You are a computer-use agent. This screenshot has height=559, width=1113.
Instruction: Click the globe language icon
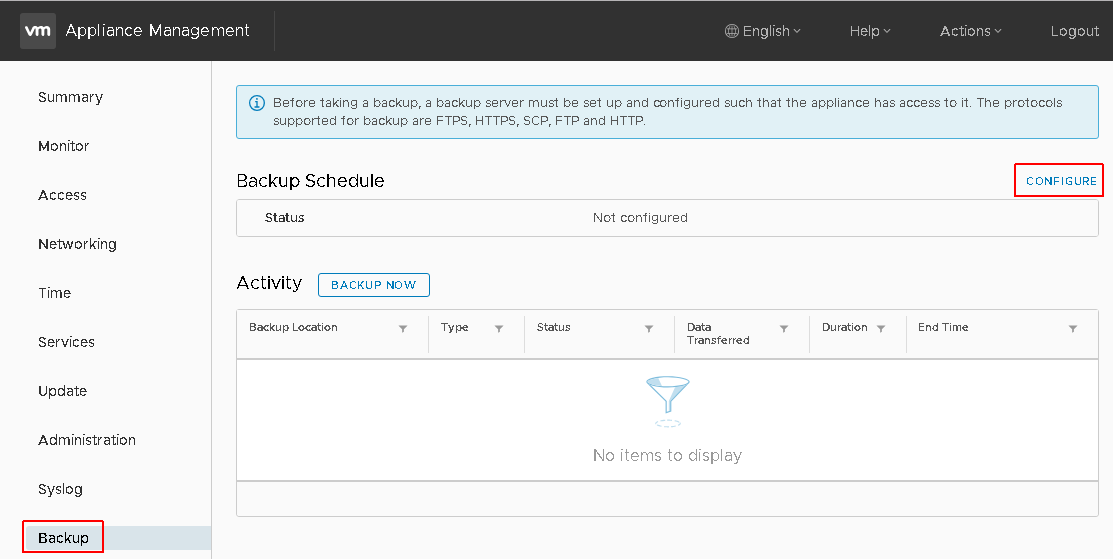point(732,31)
